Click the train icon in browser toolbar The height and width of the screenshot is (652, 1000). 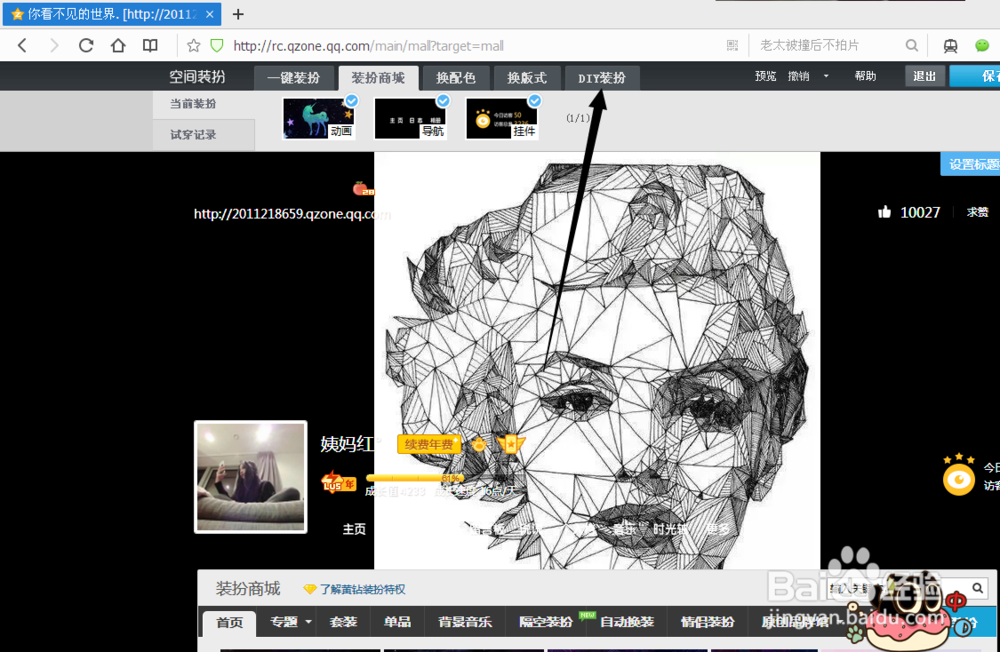point(950,45)
